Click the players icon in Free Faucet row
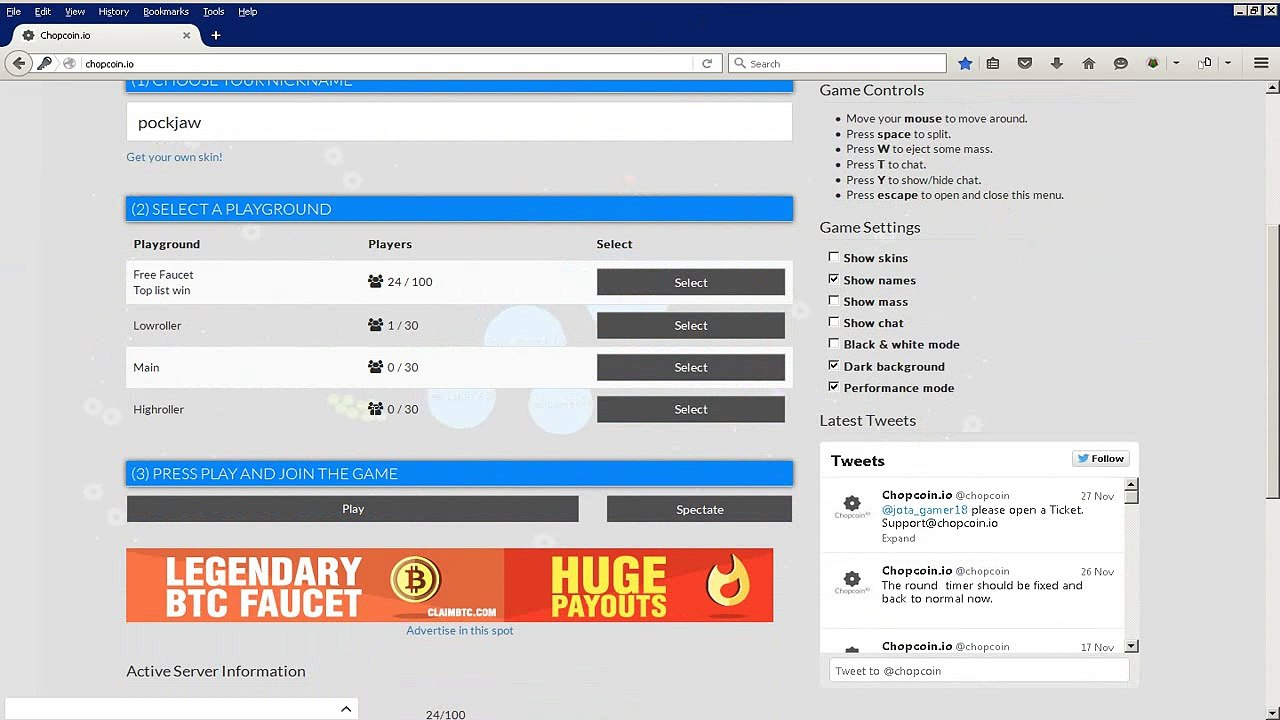The image size is (1280, 720). 375,282
